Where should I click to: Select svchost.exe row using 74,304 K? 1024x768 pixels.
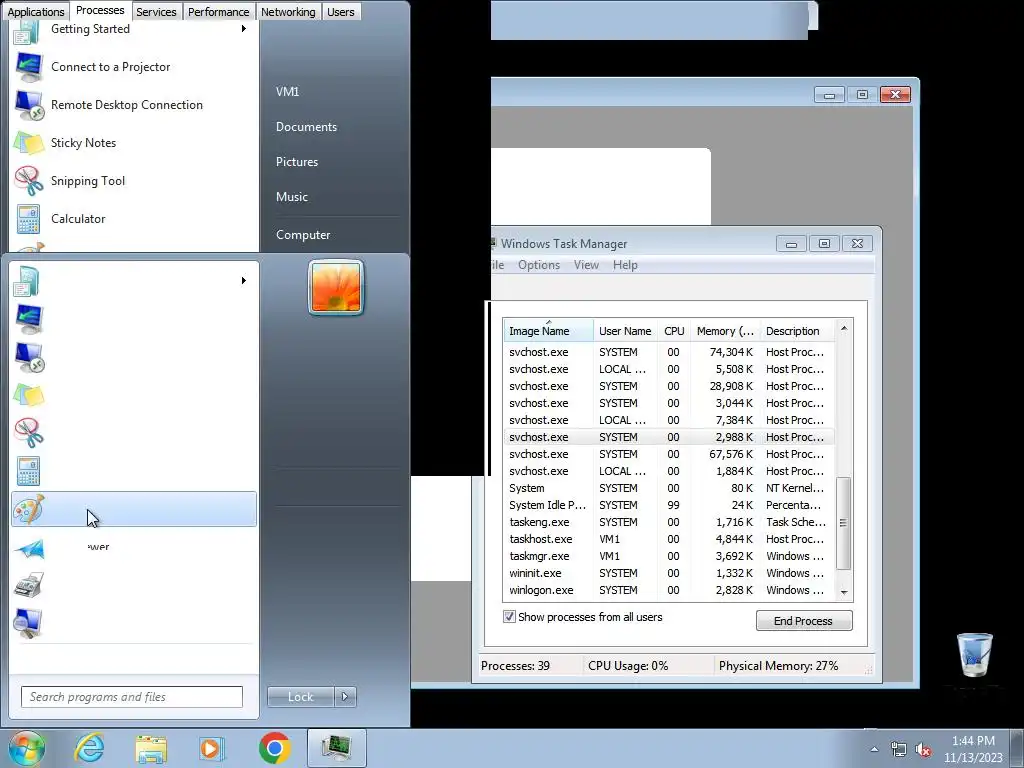pos(669,351)
